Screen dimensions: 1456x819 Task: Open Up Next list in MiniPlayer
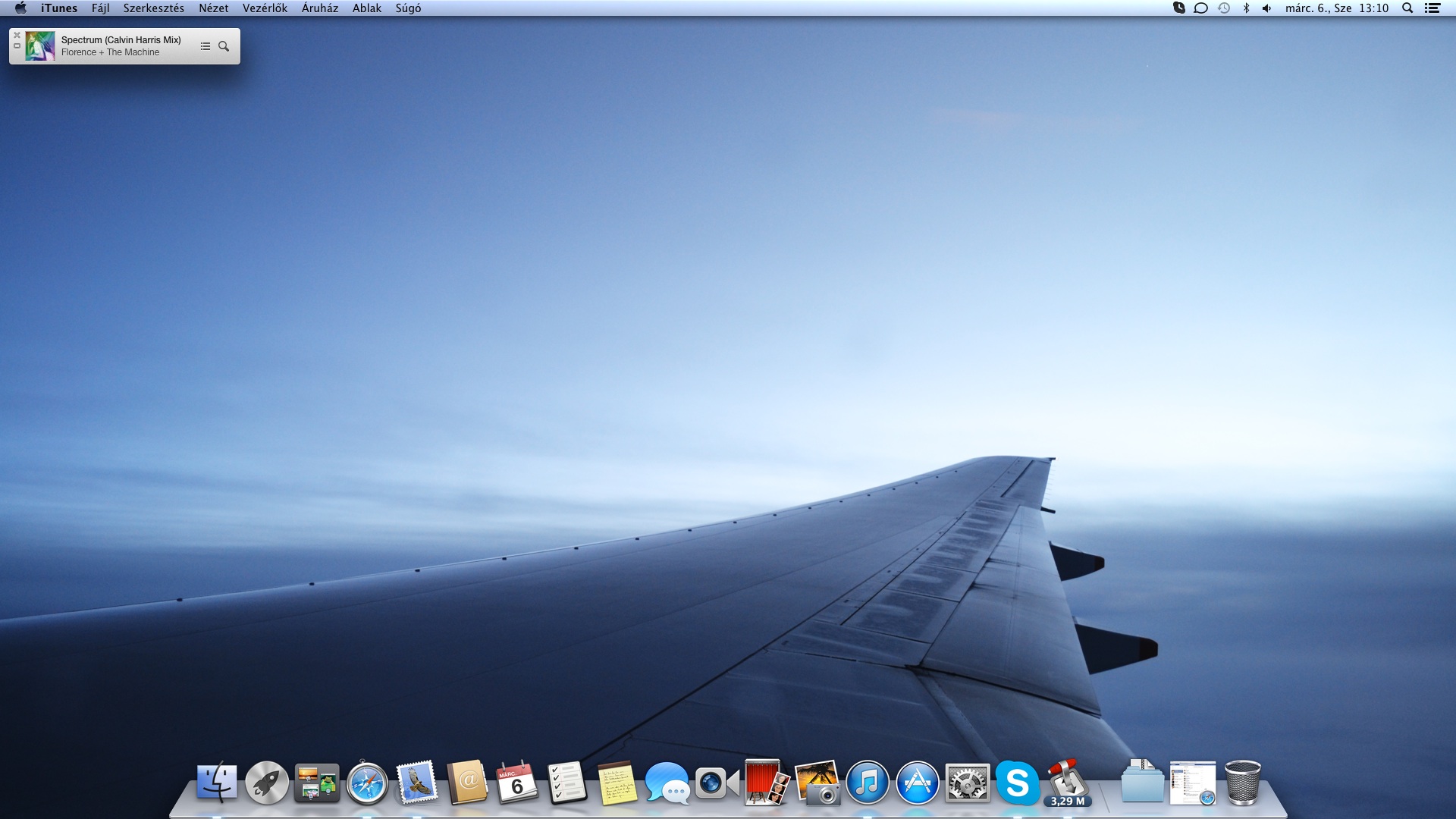coord(205,46)
